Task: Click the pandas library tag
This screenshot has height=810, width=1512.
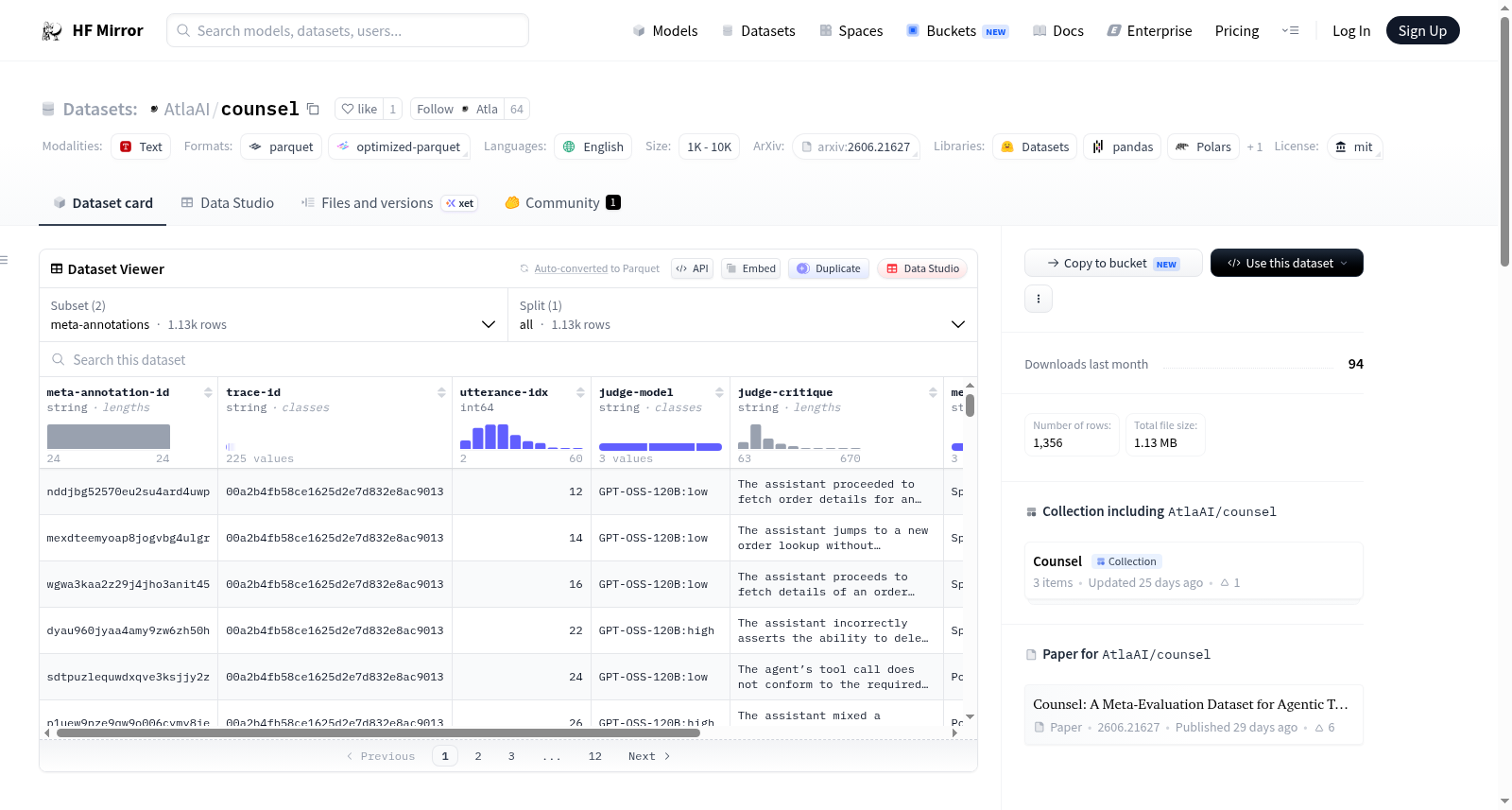Action: point(1123,146)
